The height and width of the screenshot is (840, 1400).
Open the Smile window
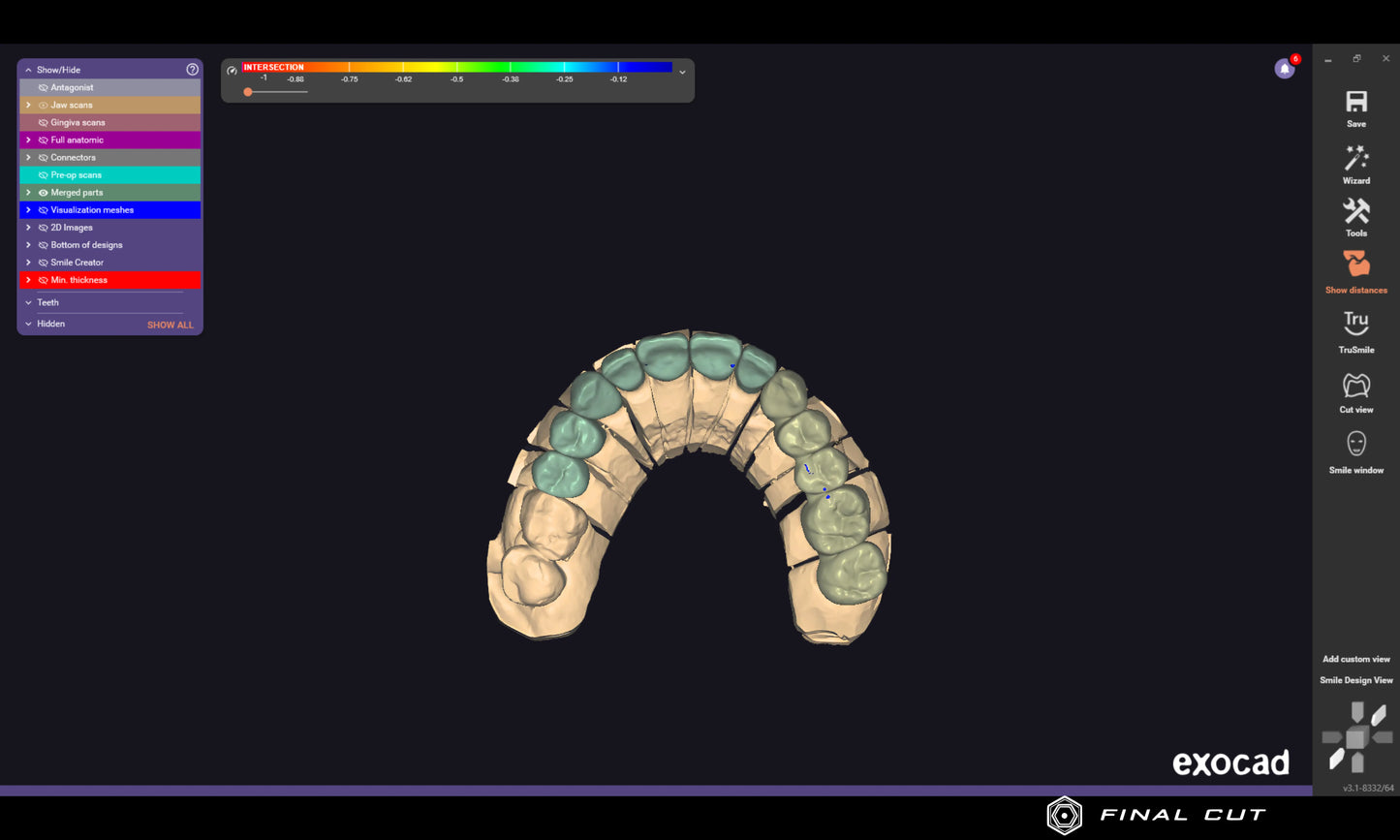coord(1355,449)
